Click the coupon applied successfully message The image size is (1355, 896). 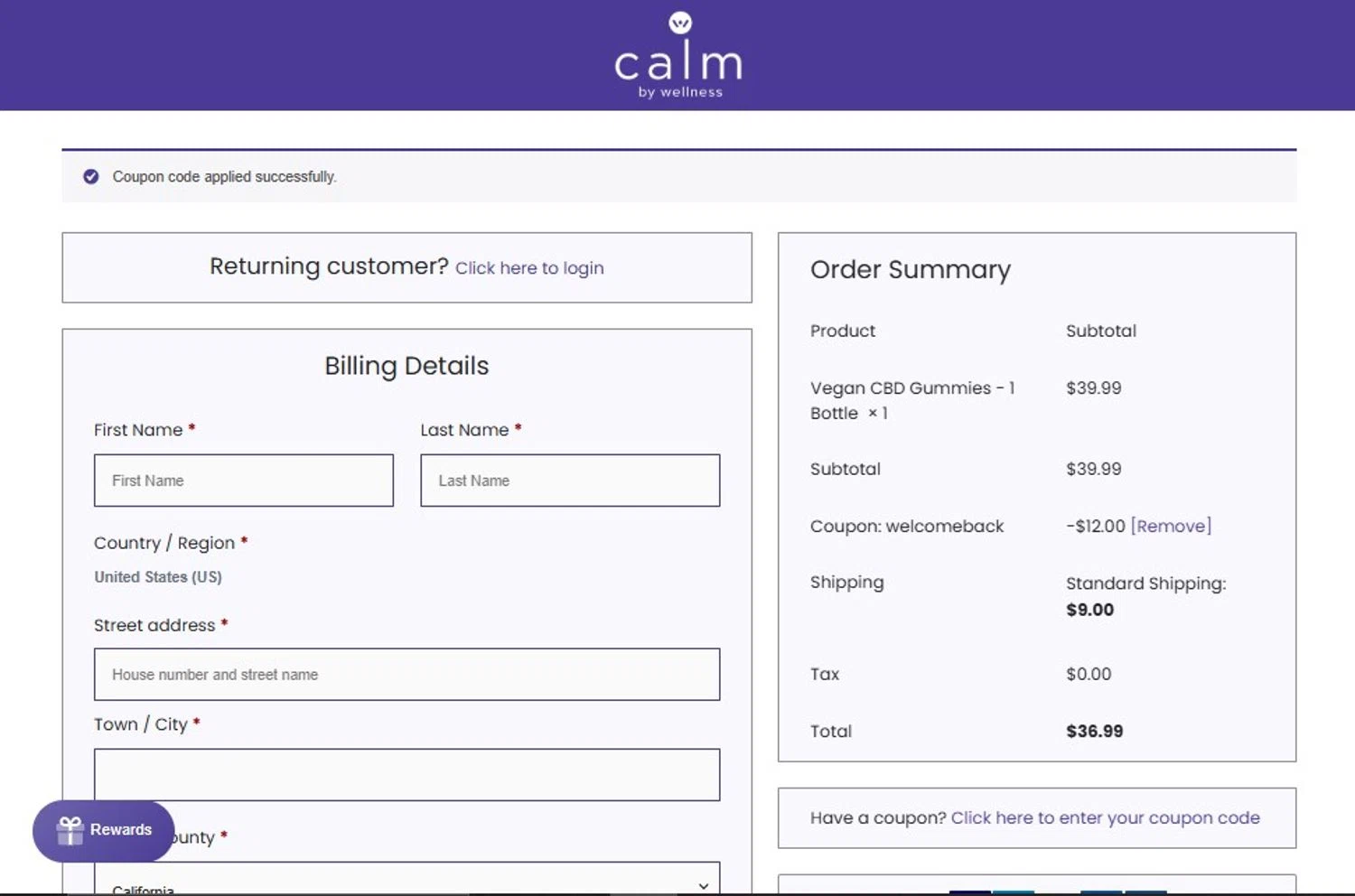click(224, 177)
